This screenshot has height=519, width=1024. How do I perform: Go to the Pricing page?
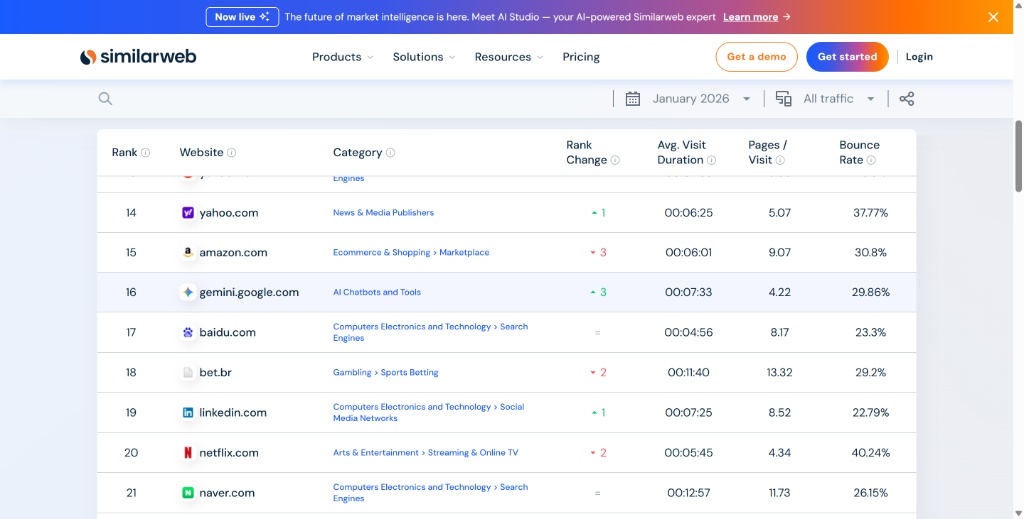tap(581, 57)
